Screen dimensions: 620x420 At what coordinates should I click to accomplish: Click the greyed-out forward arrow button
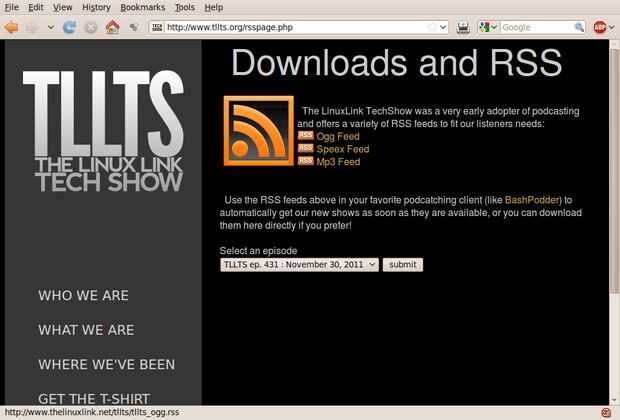[32, 27]
